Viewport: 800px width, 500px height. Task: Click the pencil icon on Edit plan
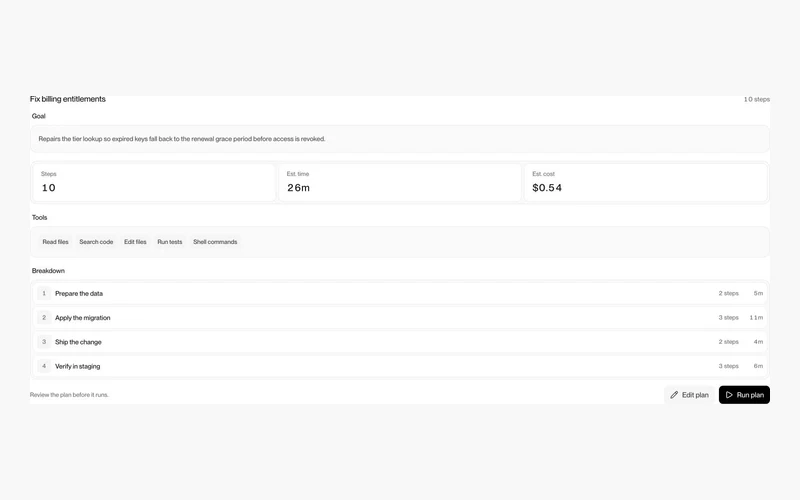674,395
